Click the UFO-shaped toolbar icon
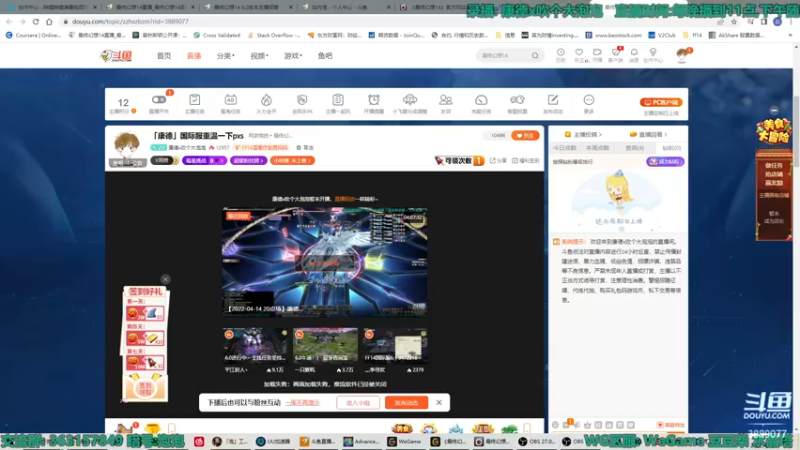 tap(410, 99)
